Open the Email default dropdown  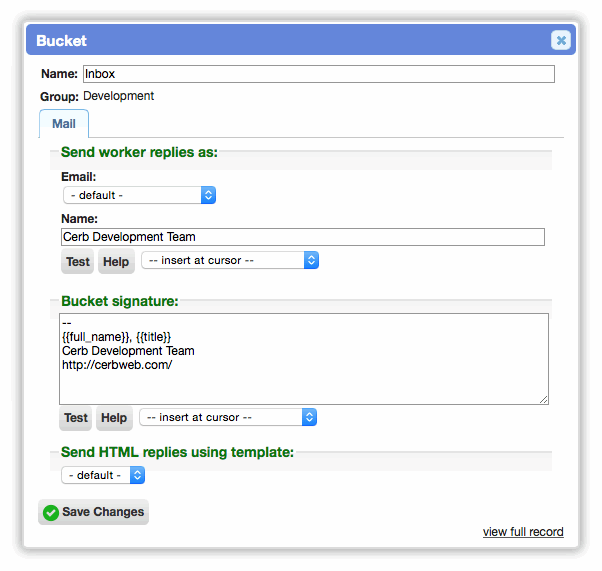(139, 195)
